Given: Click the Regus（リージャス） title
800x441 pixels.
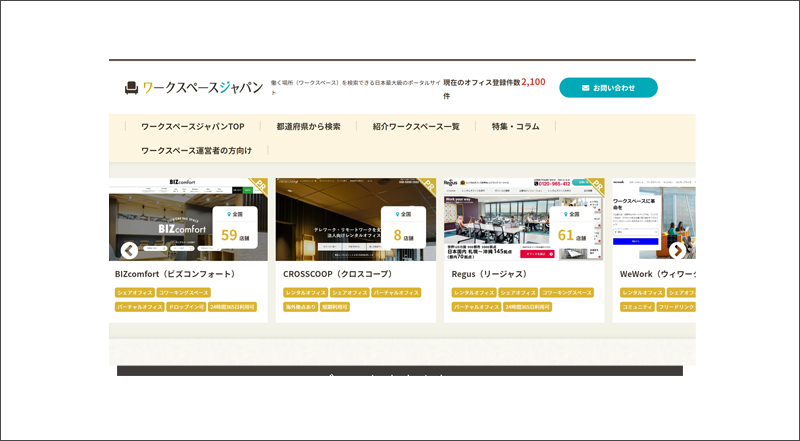Looking at the screenshot, I should point(491,274).
